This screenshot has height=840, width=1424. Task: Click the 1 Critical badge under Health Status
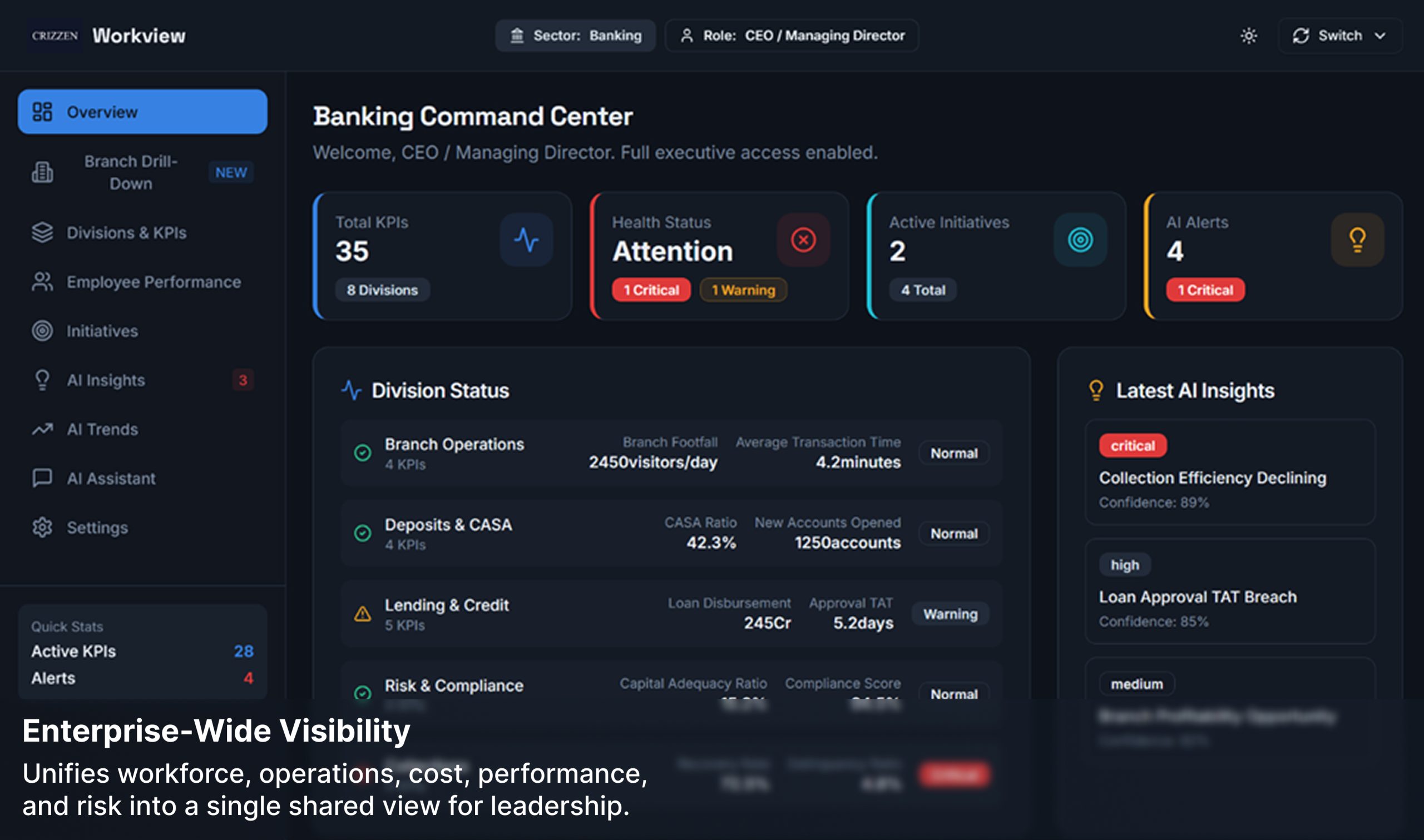coord(651,290)
